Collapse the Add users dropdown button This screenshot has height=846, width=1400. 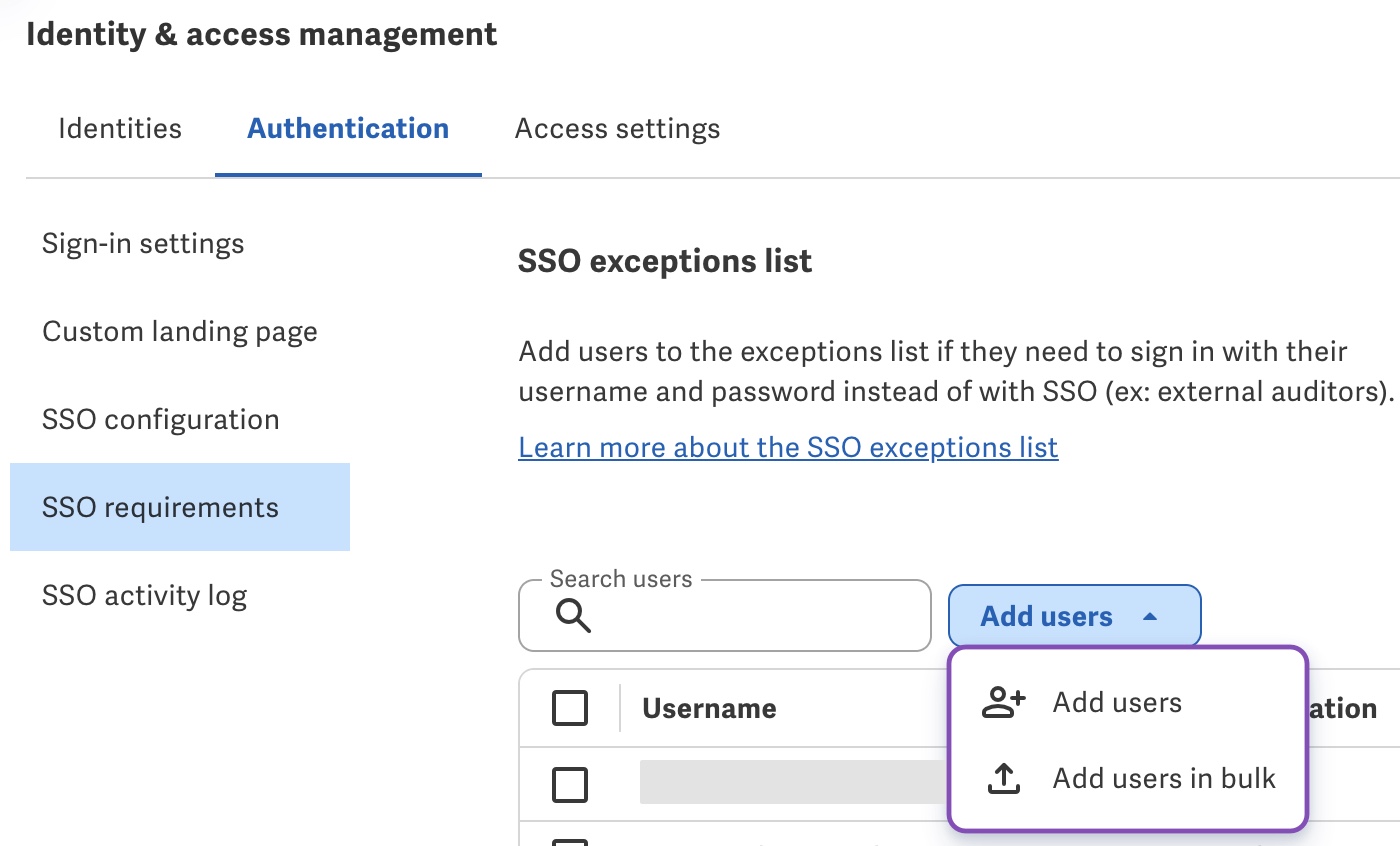pyautogui.click(x=1074, y=616)
